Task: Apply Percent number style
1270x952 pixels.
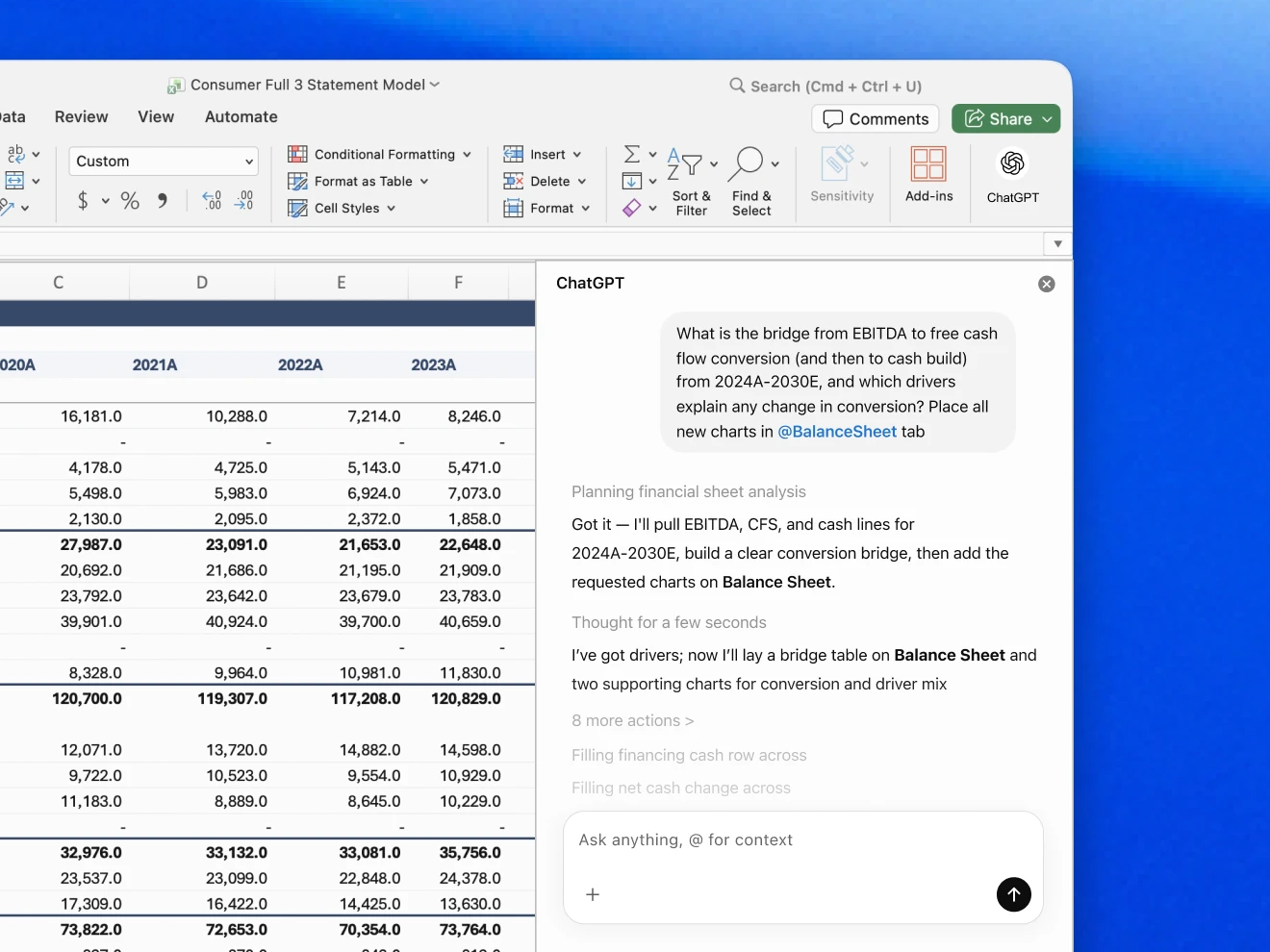Action: pos(130,201)
